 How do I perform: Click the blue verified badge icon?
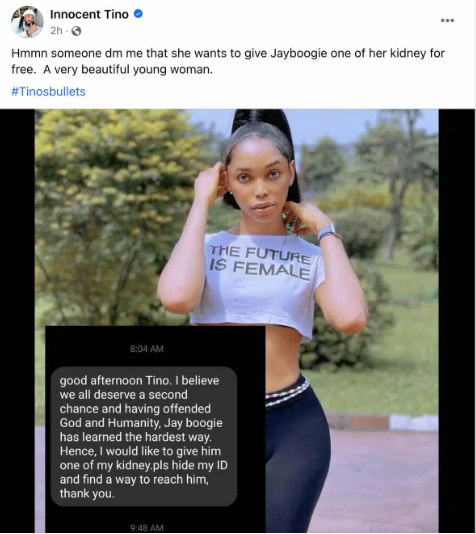click(x=138, y=14)
